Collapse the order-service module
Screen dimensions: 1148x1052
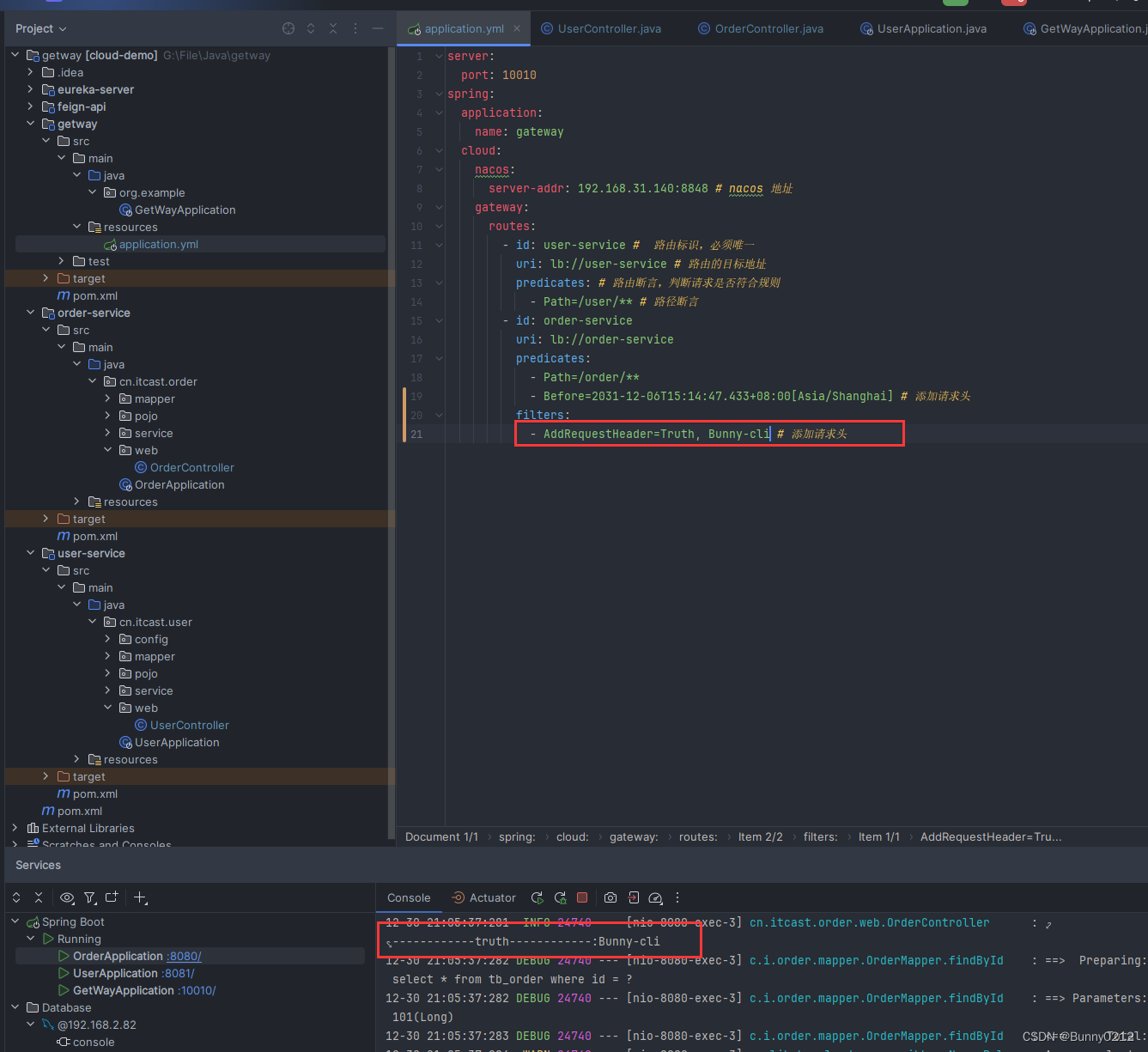coord(31,313)
